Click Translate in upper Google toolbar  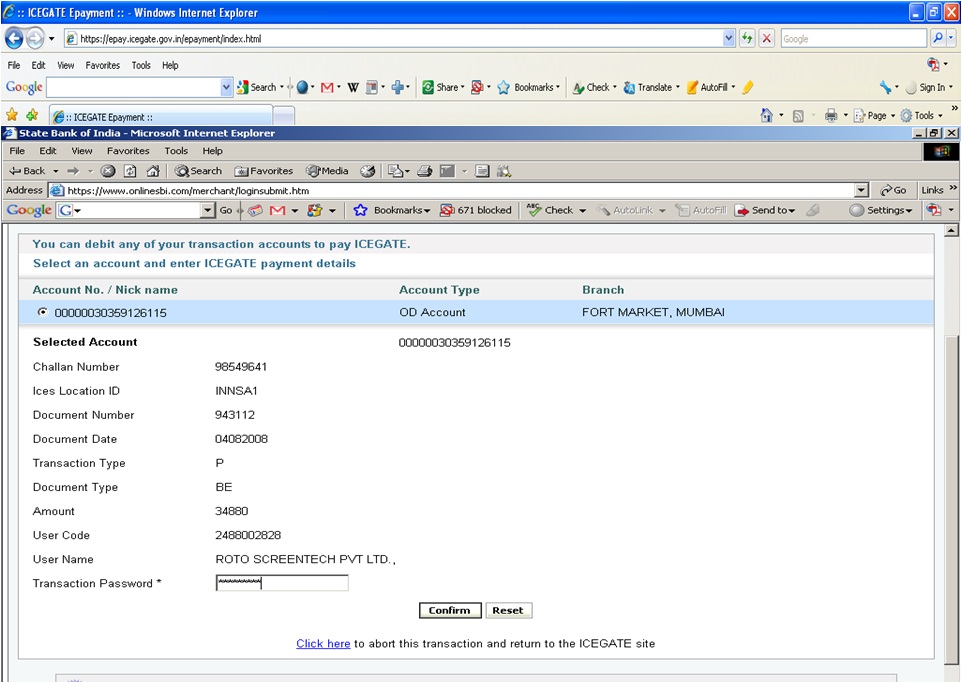[x=651, y=88]
